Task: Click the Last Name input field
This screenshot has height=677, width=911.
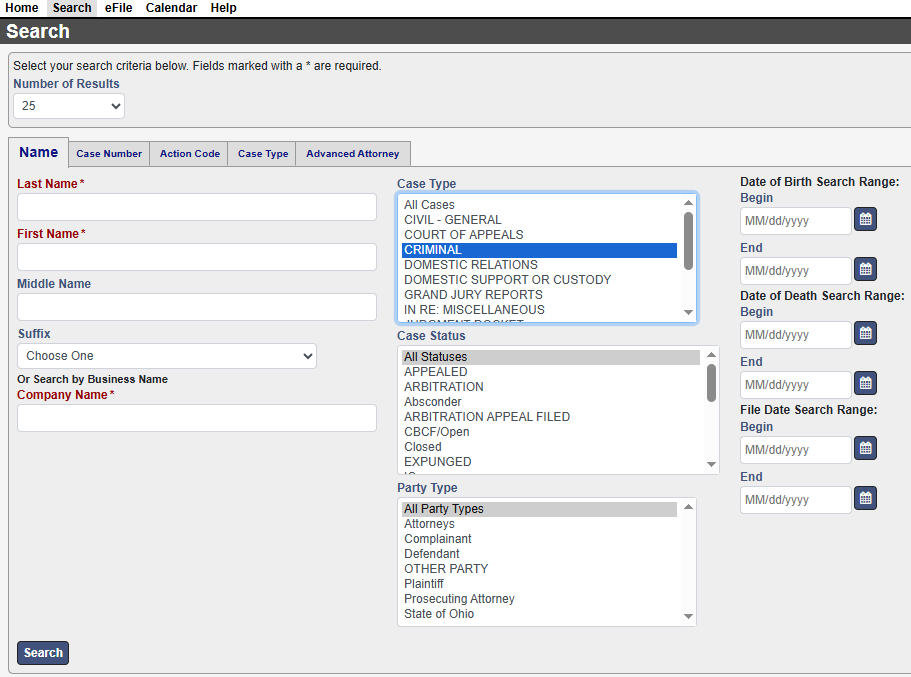Action: (x=196, y=207)
